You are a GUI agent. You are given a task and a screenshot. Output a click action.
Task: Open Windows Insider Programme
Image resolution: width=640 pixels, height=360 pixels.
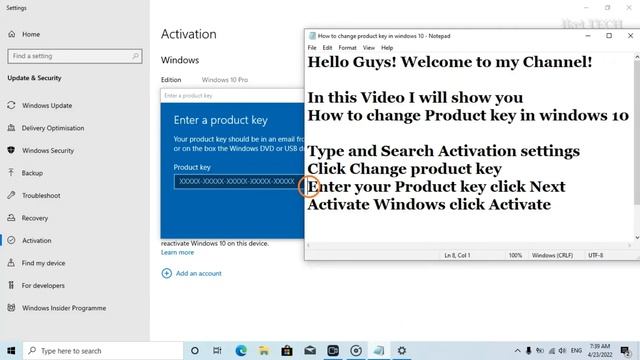click(64, 308)
